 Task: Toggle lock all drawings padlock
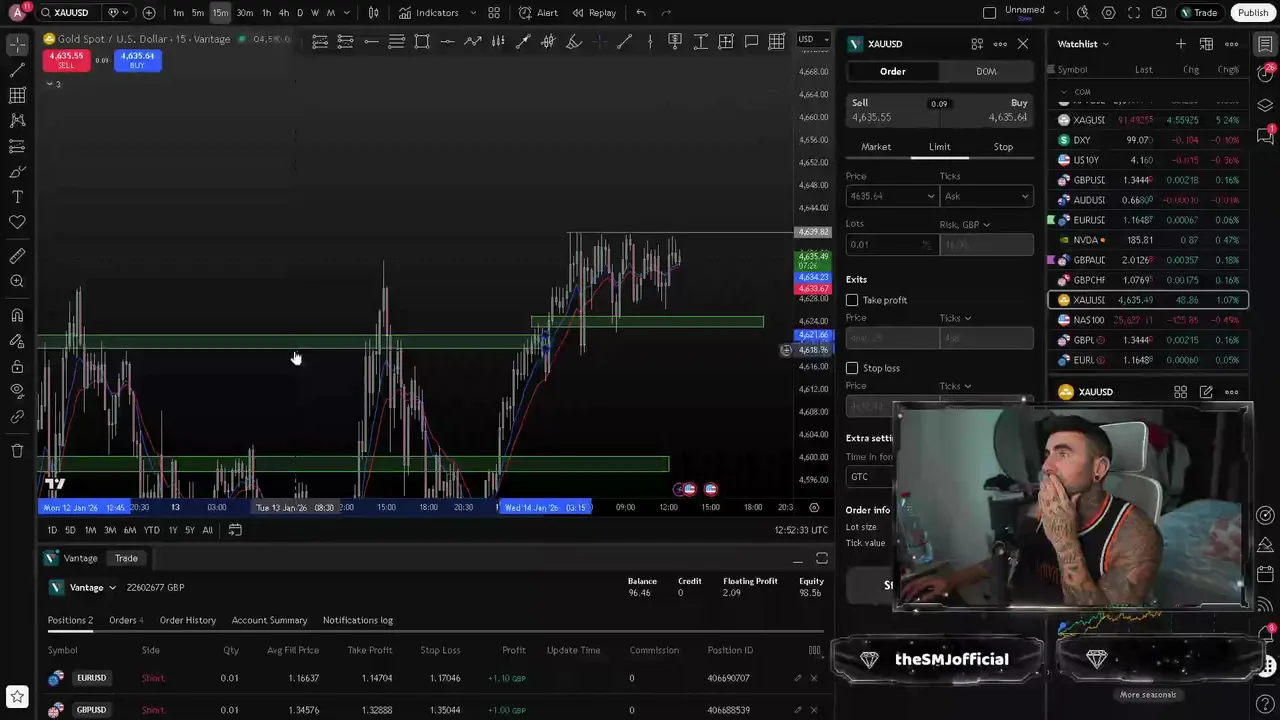point(17,366)
